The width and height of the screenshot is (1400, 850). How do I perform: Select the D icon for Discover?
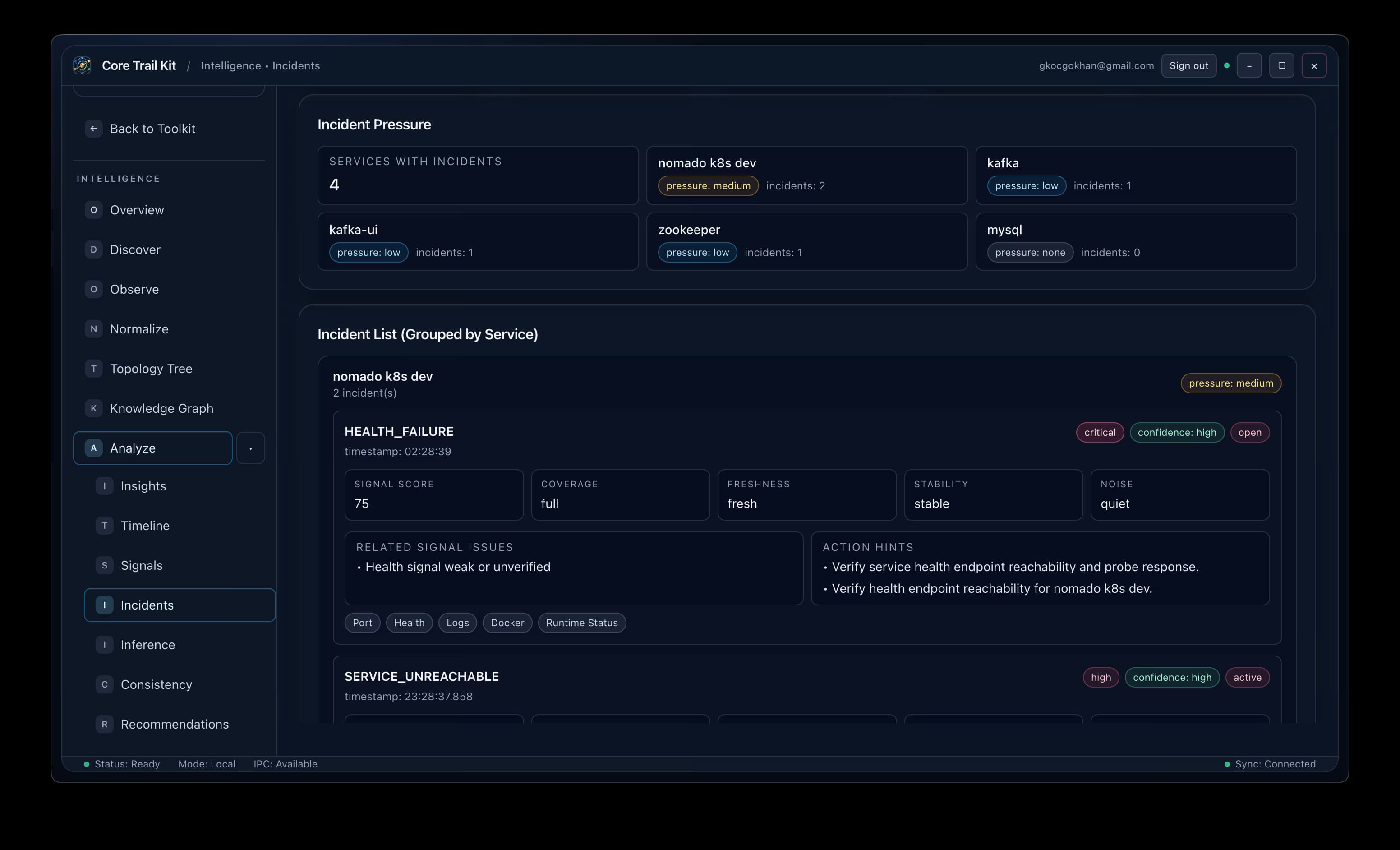(x=94, y=249)
